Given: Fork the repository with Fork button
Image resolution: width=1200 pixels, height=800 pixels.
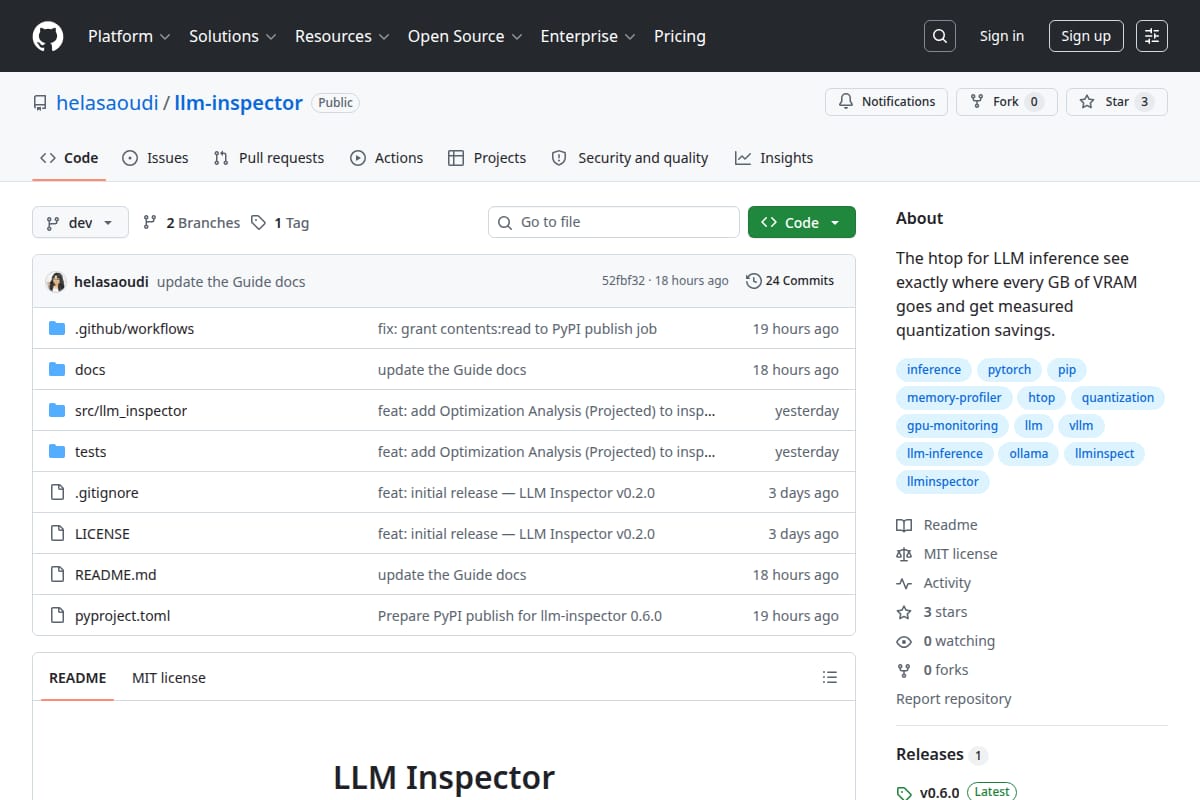Looking at the screenshot, I should pos(1007,102).
